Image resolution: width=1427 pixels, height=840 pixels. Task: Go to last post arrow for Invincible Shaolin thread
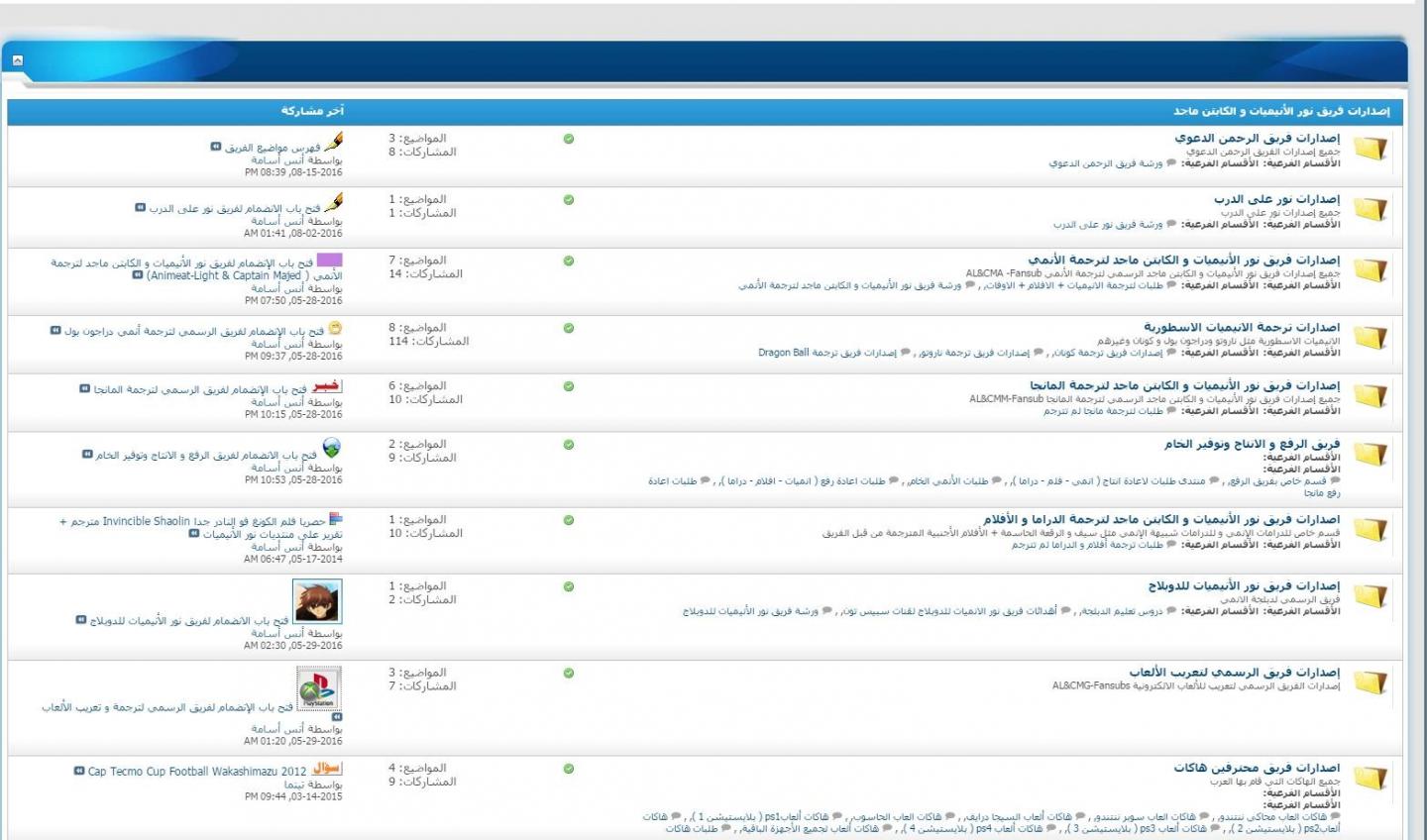coord(194,534)
